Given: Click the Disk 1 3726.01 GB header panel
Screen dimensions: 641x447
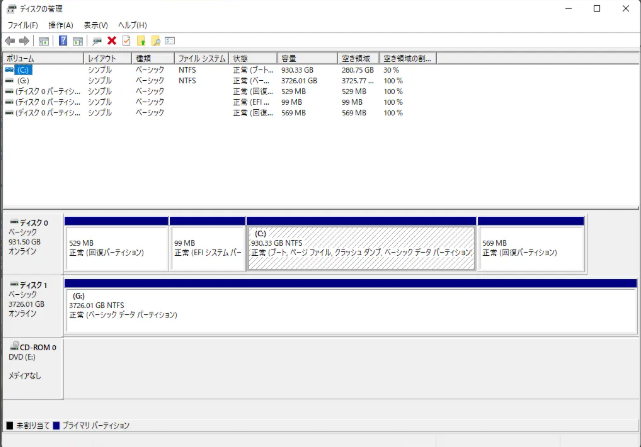Looking at the screenshot, I should (33, 306).
